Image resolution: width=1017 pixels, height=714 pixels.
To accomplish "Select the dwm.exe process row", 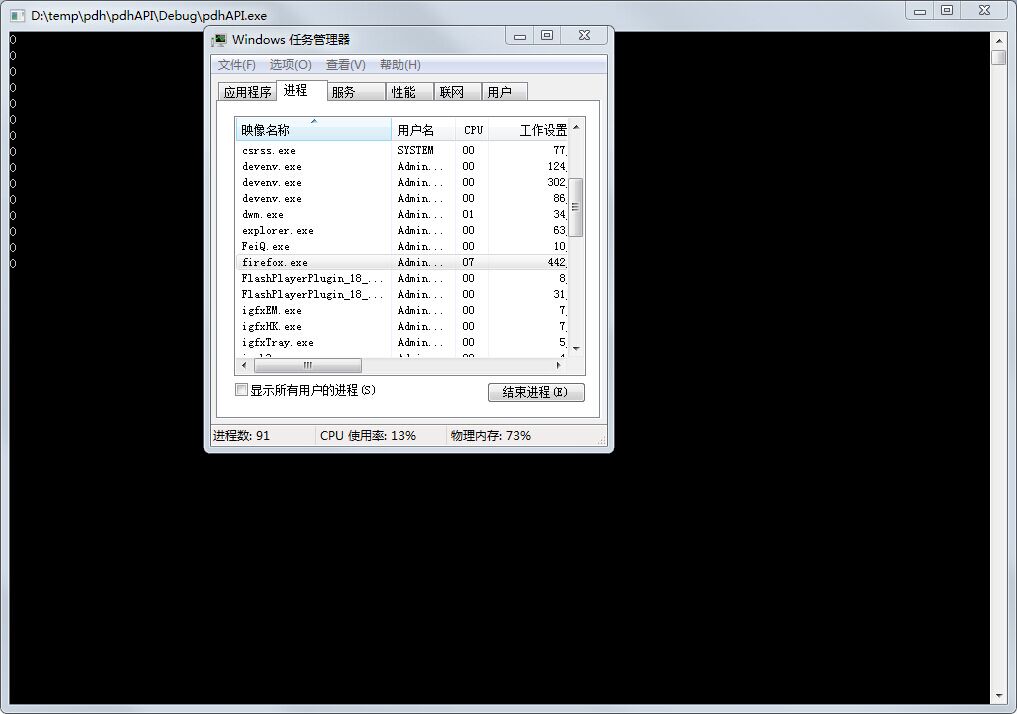I will [401, 215].
